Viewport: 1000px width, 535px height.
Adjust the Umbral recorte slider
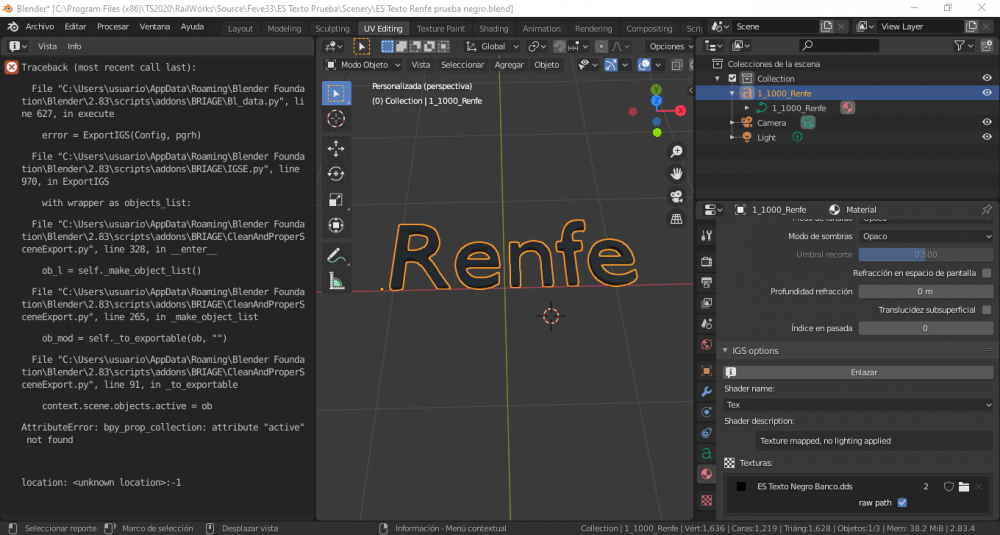[925, 254]
